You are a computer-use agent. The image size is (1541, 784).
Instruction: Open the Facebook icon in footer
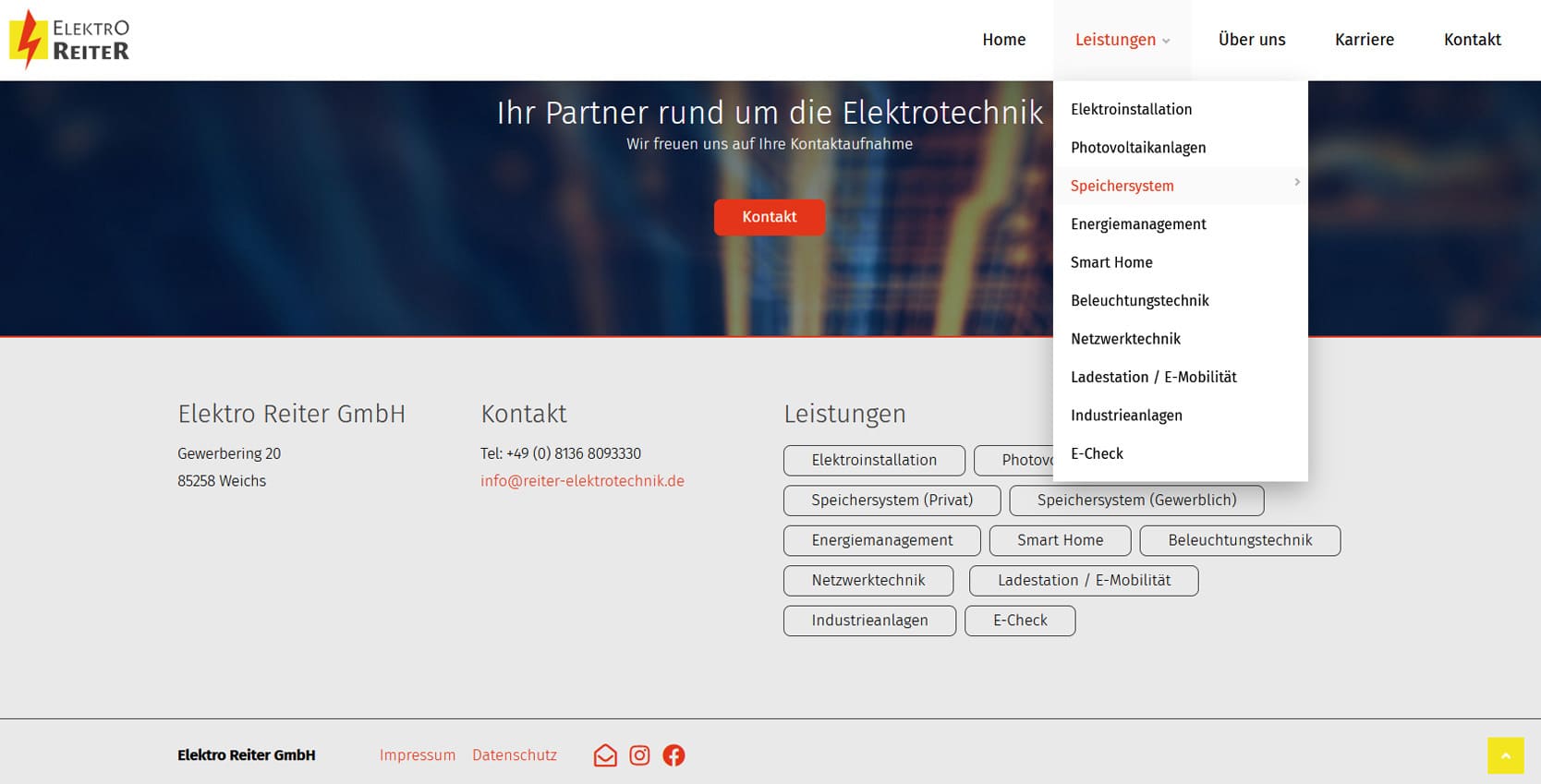[x=673, y=755]
